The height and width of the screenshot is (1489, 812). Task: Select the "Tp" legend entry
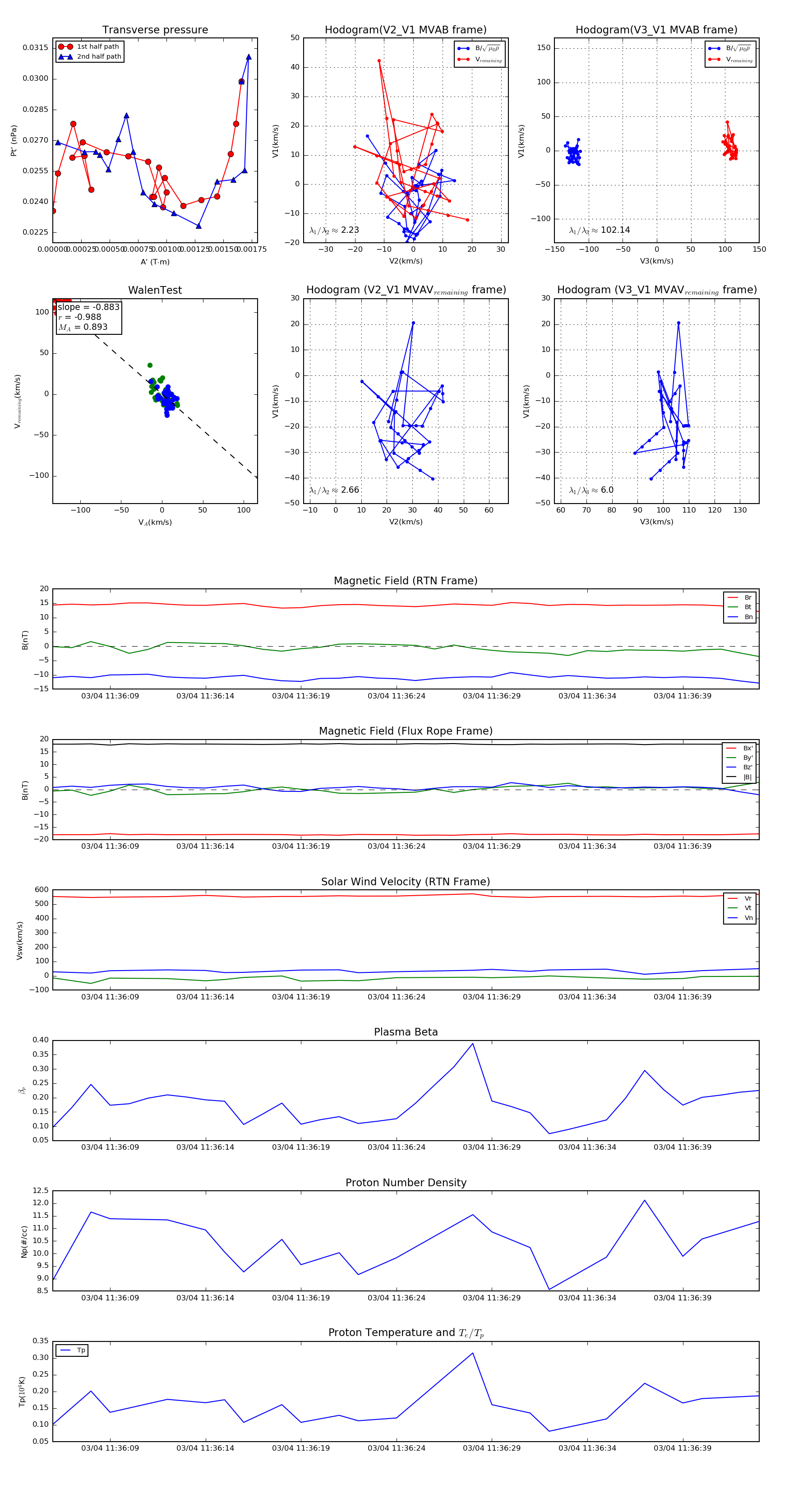tap(73, 1350)
